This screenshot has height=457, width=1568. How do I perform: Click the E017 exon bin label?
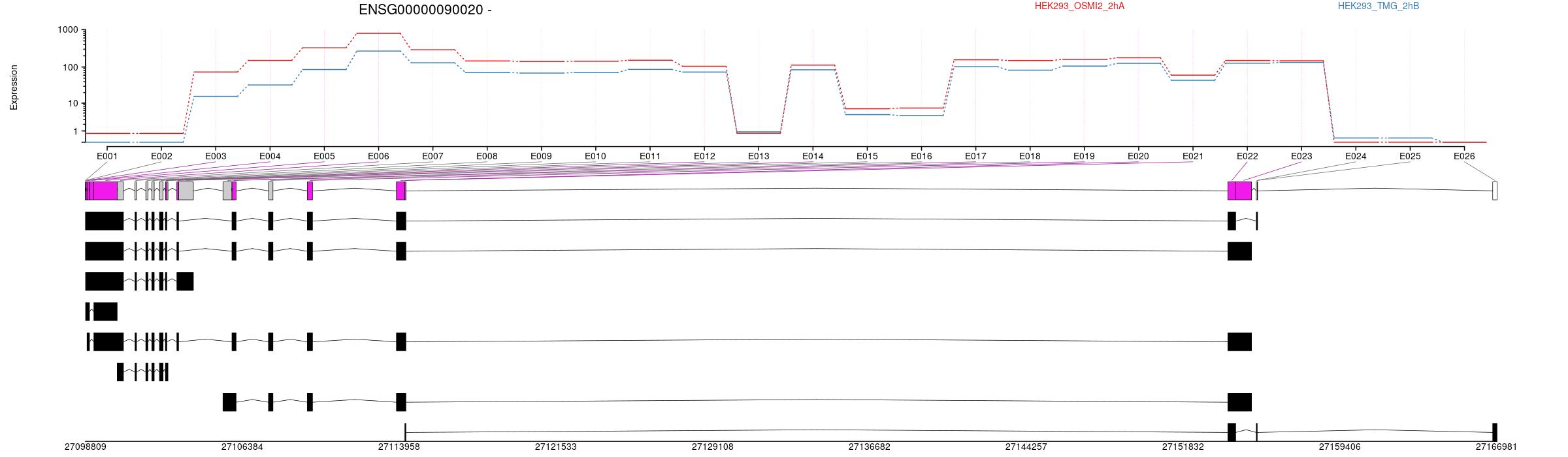tap(975, 156)
